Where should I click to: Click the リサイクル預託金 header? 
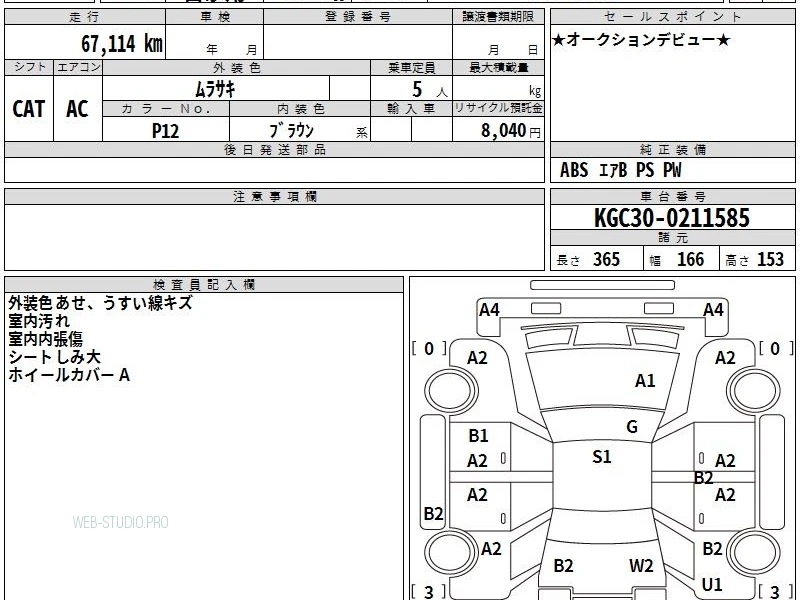498,109
